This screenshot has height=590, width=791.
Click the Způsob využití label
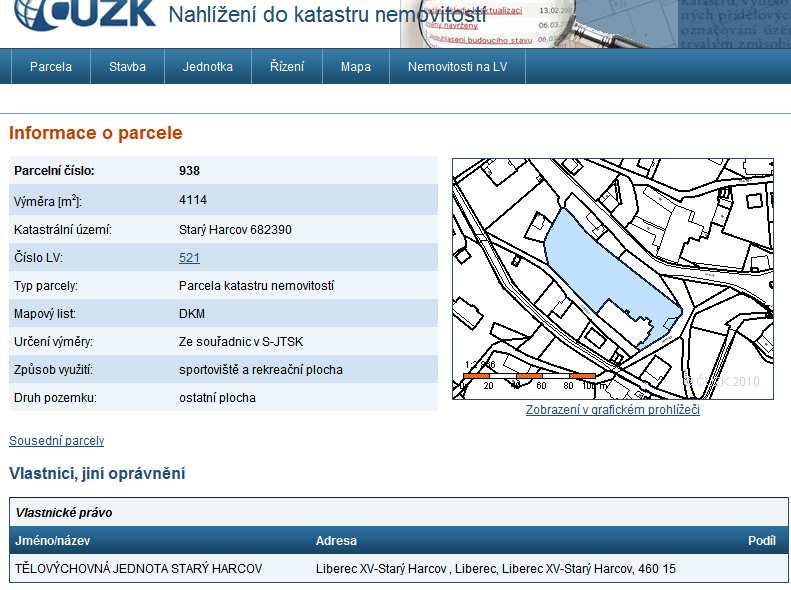52,370
